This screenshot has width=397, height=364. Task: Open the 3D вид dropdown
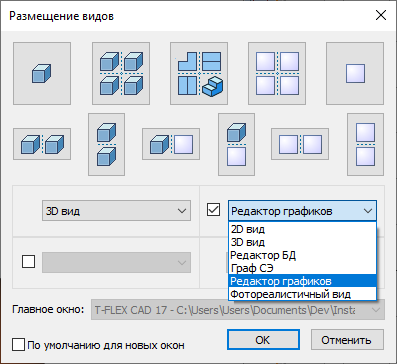[116, 211]
